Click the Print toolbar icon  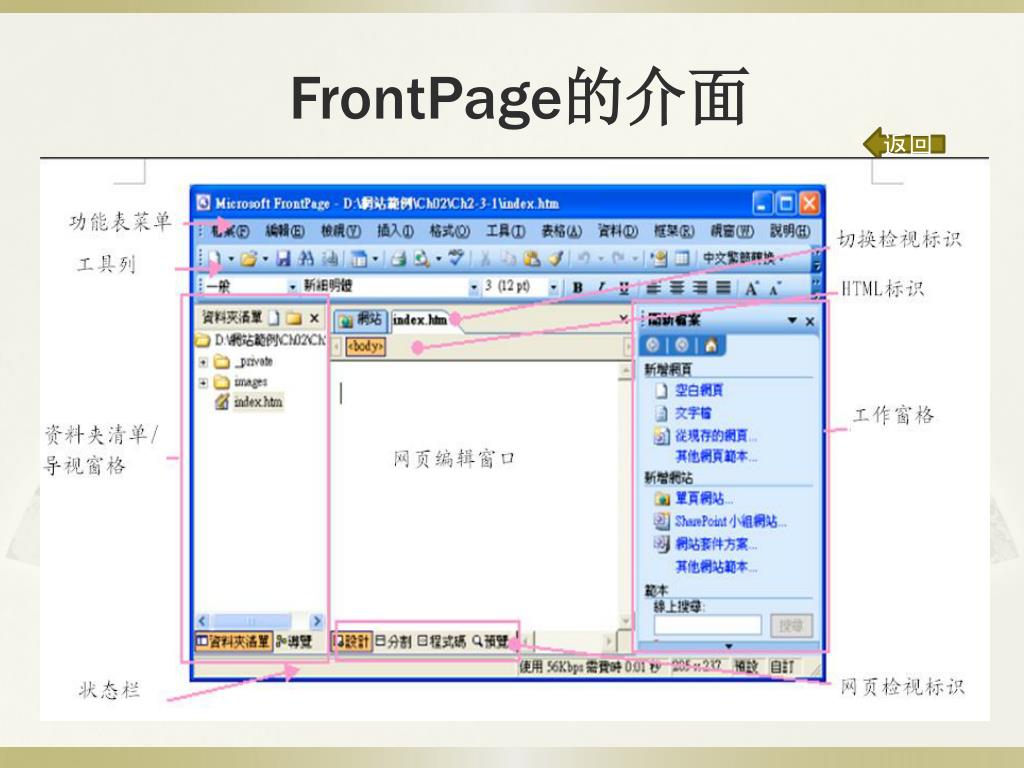coord(398,259)
